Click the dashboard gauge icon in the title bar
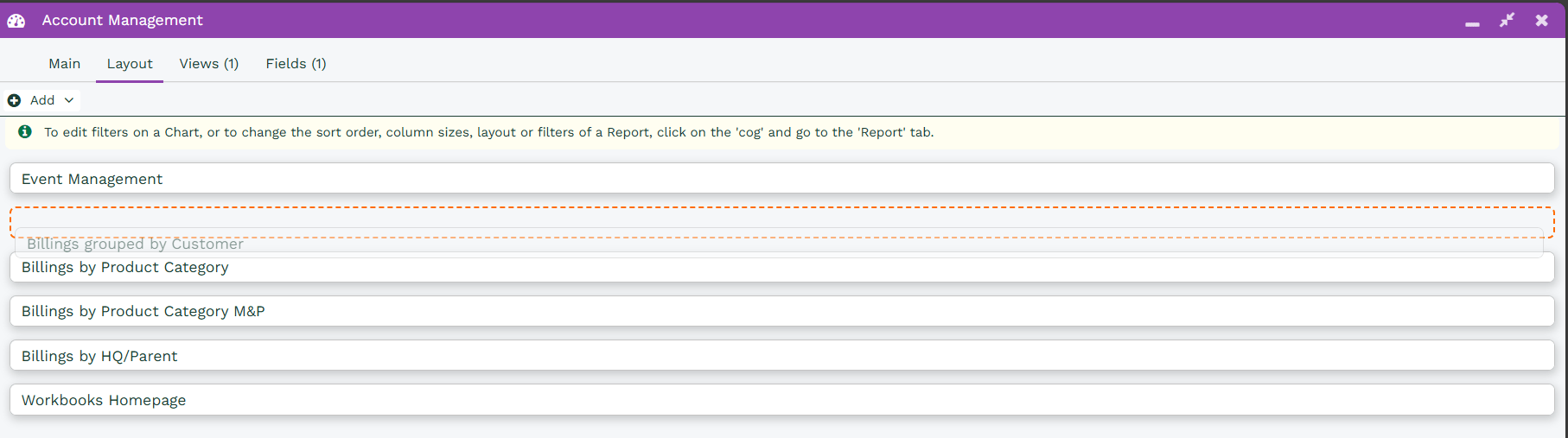Viewport: 1568px width, 438px height. pyautogui.click(x=16, y=21)
